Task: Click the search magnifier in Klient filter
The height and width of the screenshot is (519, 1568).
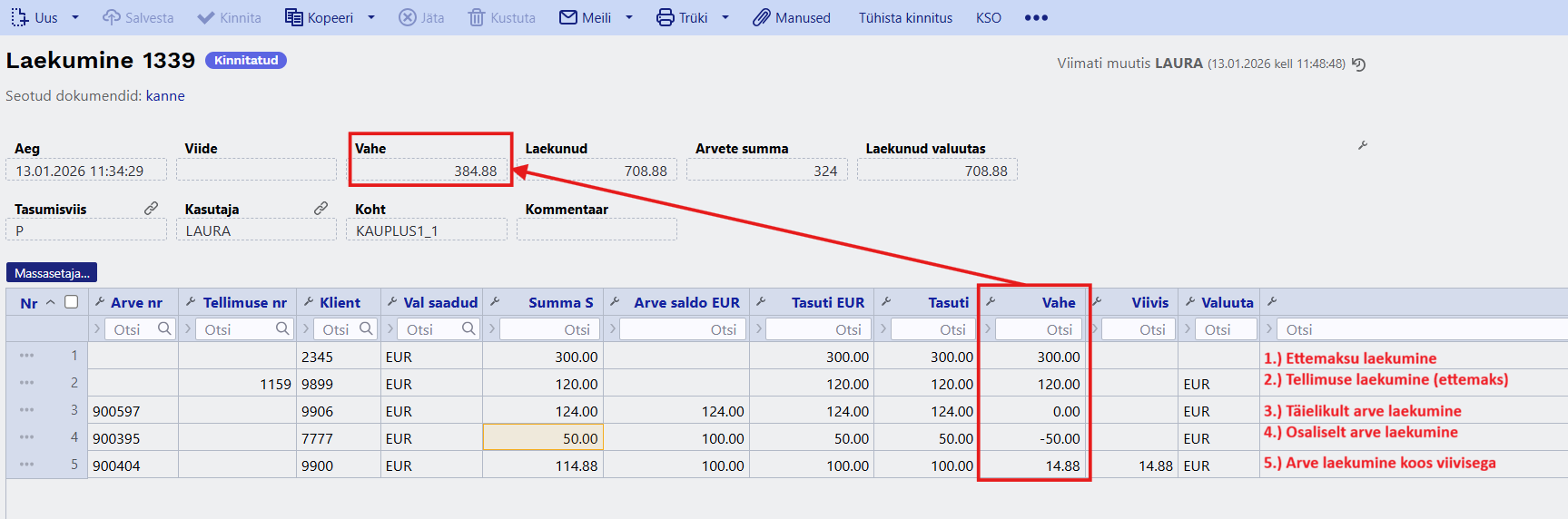Action: point(366,328)
